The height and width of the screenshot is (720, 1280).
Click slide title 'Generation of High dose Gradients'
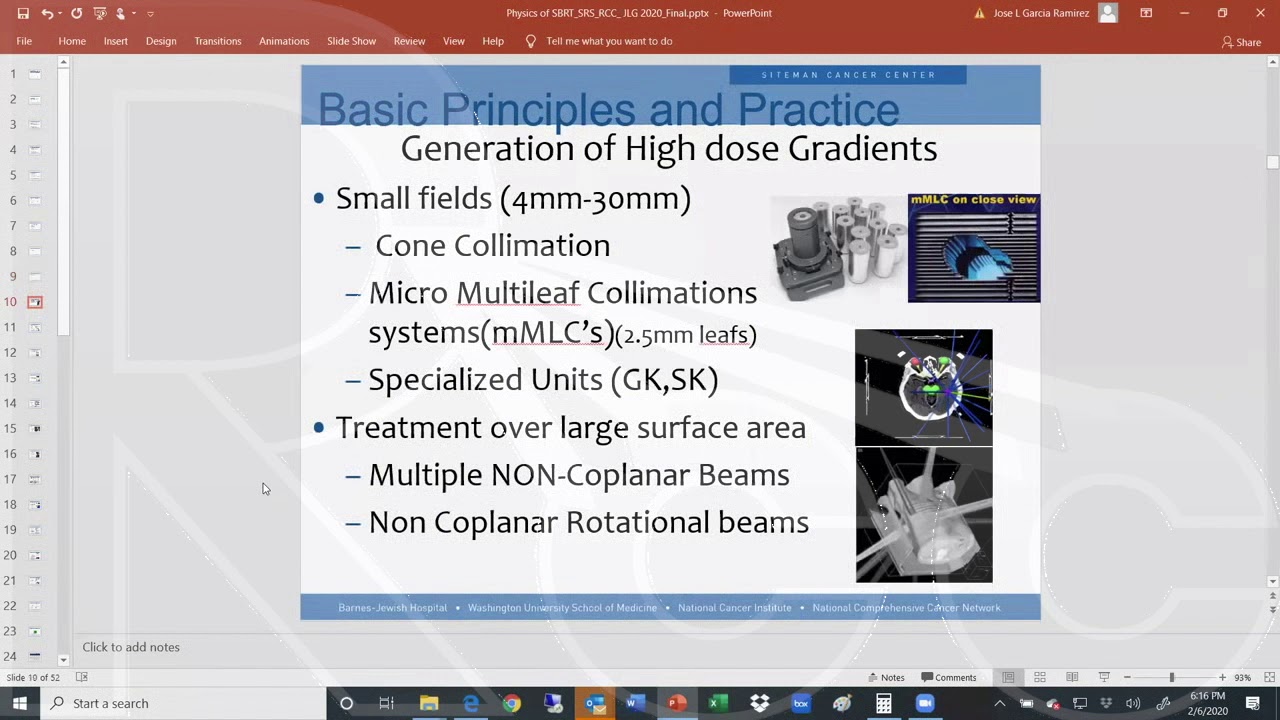coord(669,148)
